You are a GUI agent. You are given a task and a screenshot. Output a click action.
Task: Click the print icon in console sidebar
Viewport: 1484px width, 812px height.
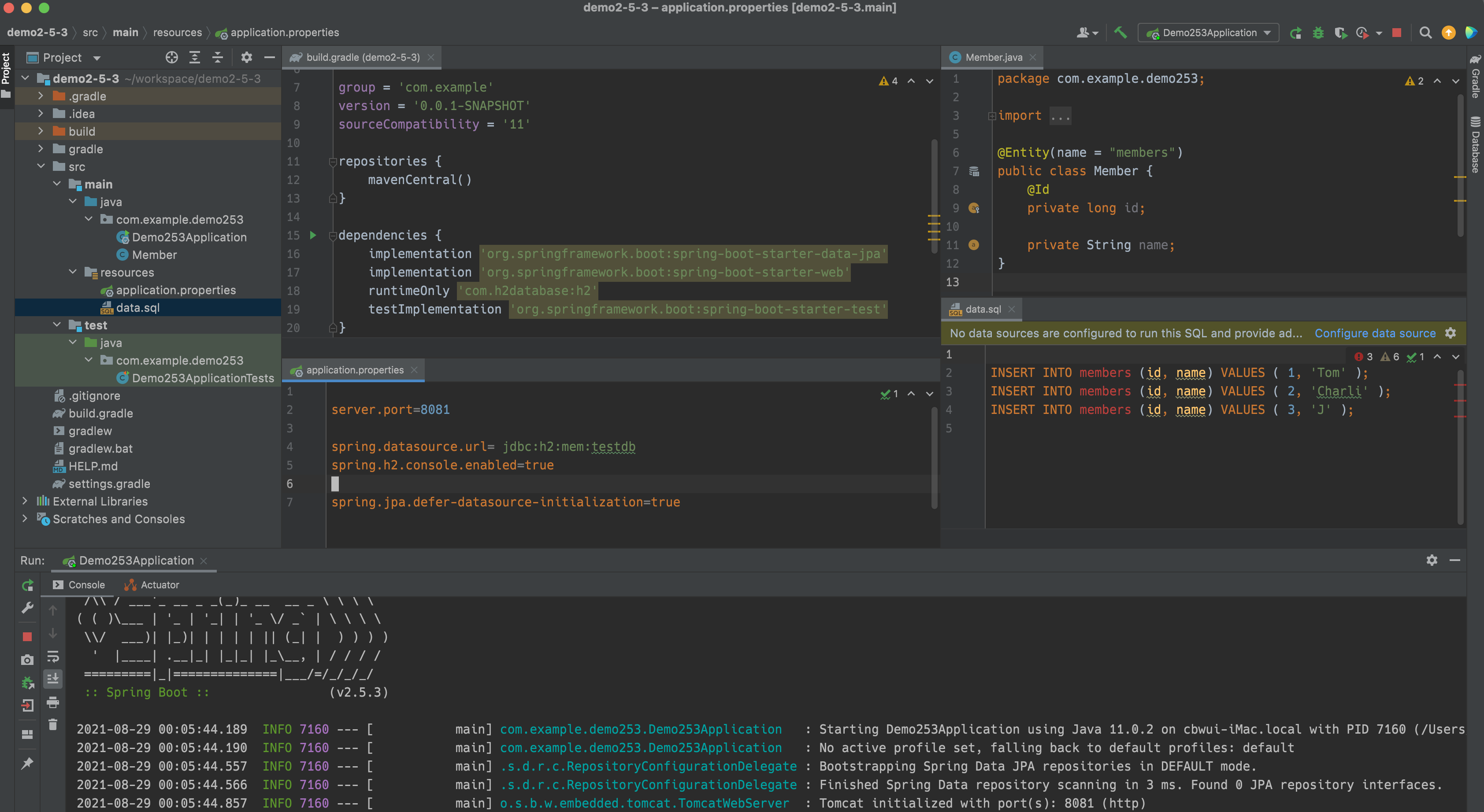(52, 702)
